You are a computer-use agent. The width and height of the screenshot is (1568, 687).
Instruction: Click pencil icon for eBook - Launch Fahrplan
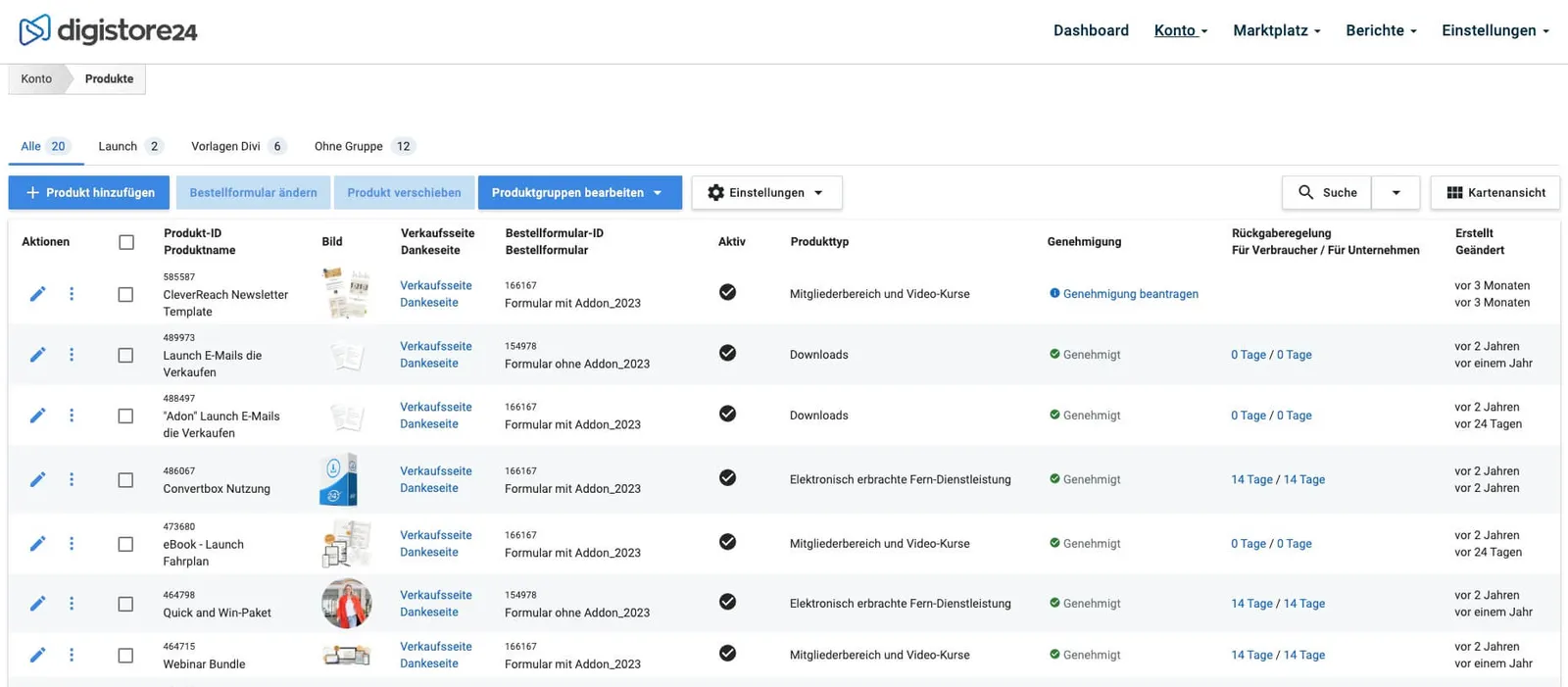[37, 544]
